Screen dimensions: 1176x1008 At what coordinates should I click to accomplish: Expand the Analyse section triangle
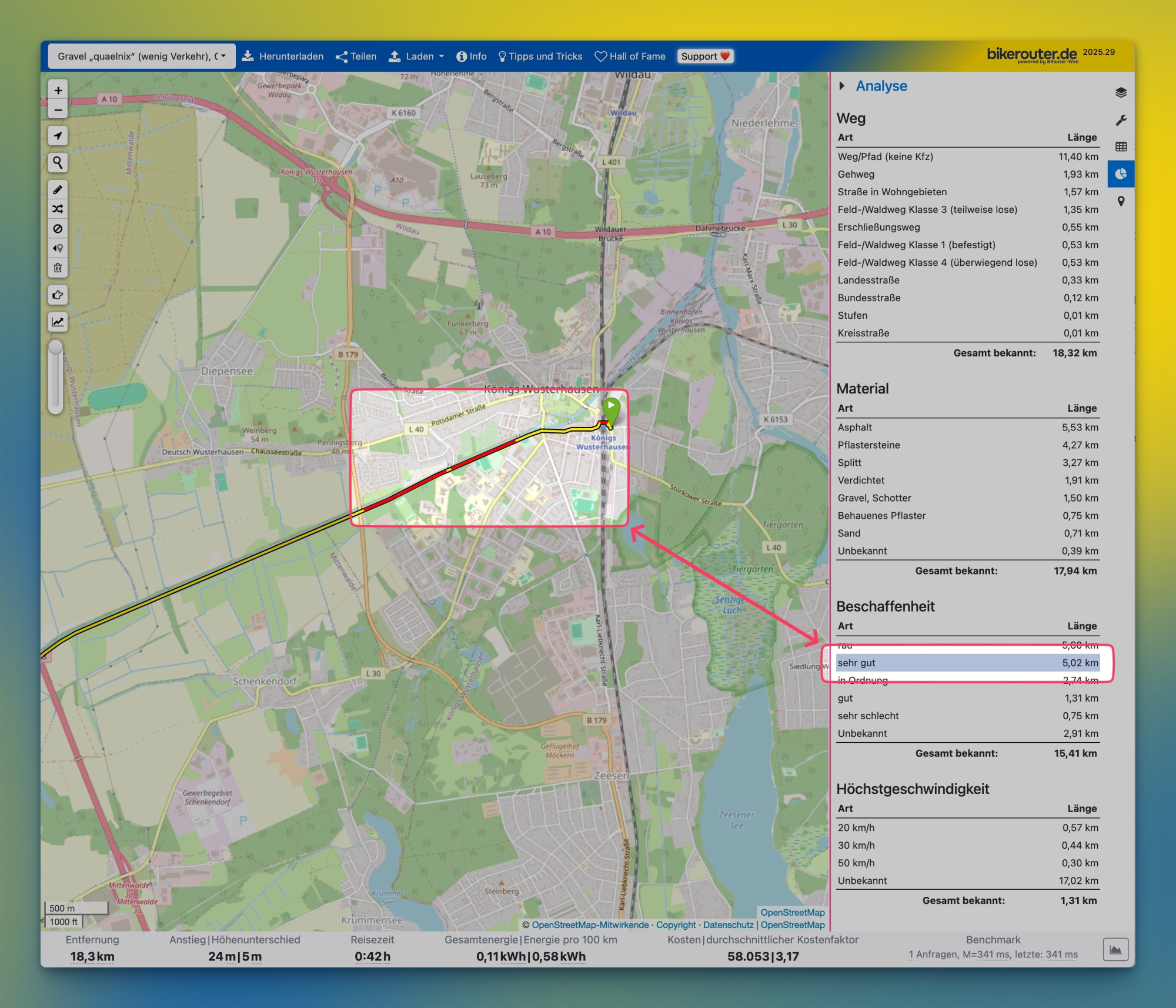(842, 86)
